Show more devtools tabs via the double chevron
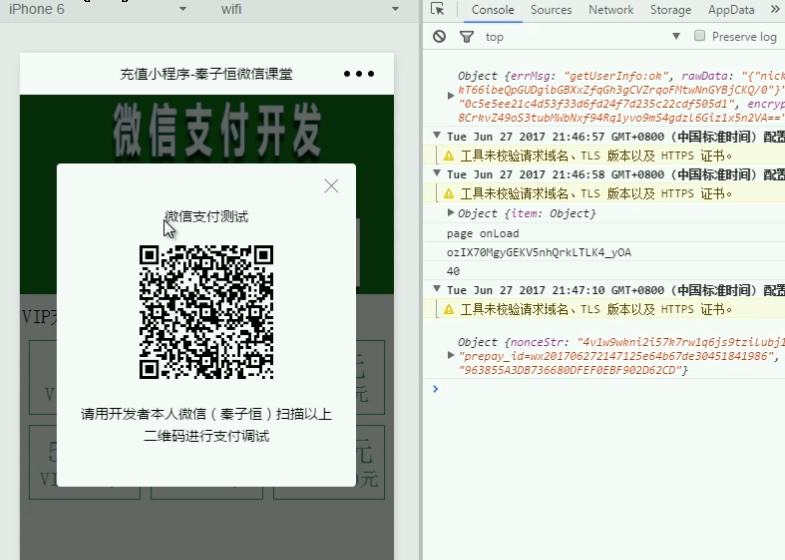 (775, 10)
